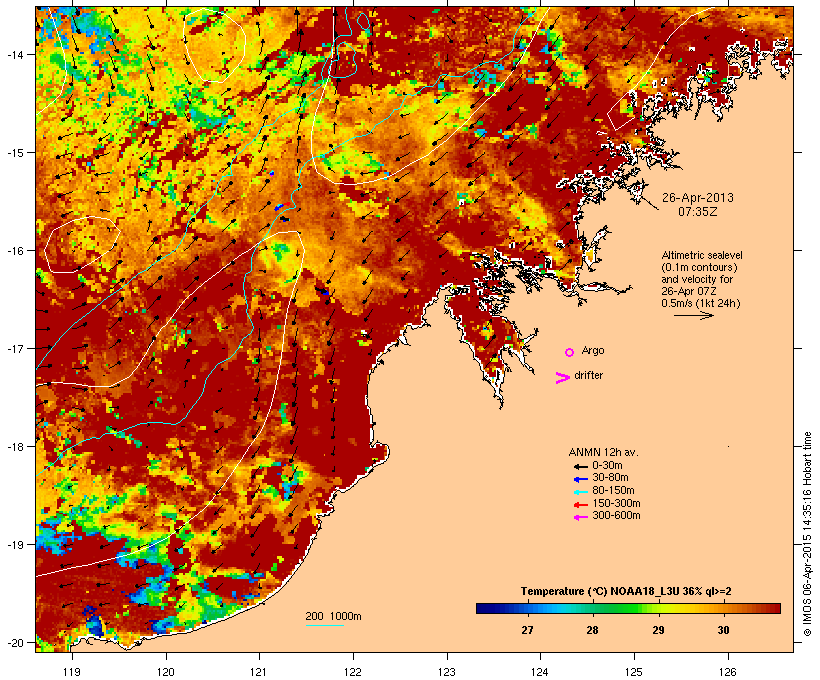
Task: Click the 'drifter' legend label
Action: coord(588,376)
